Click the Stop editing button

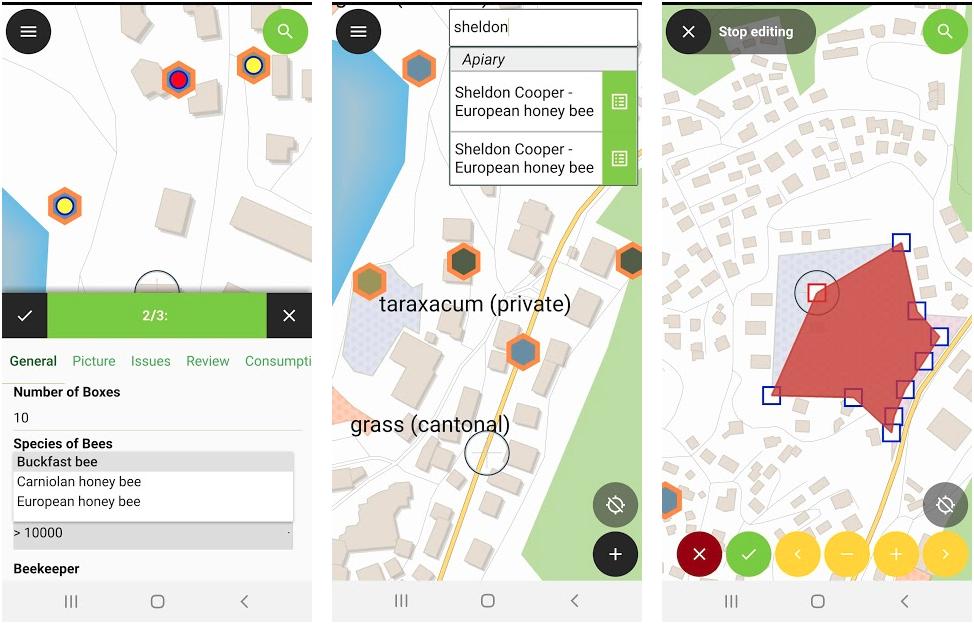[740, 31]
